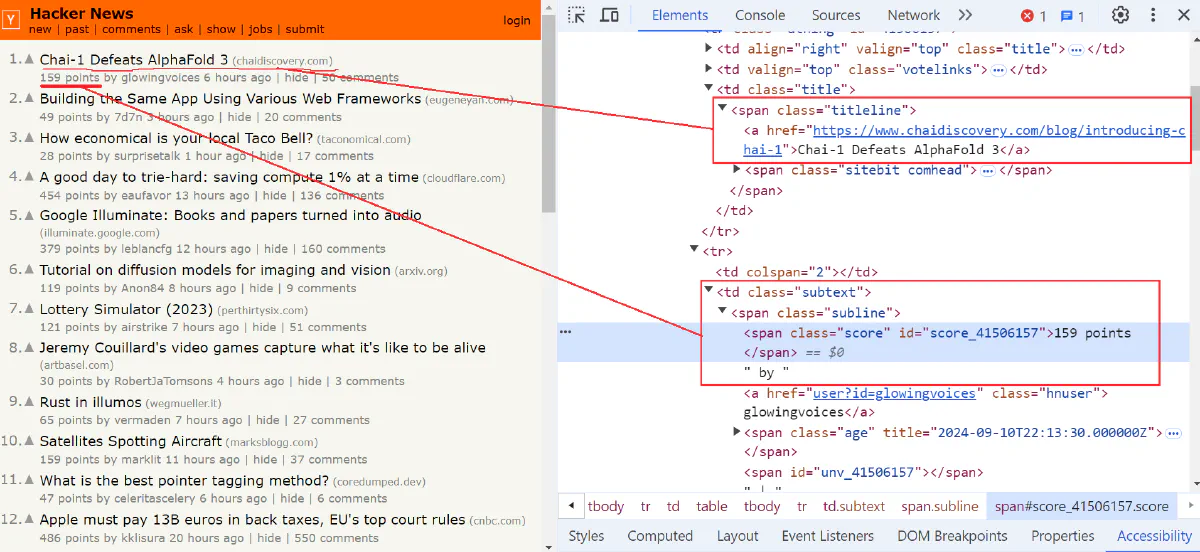Collapse the td class subtext node

pos(708,291)
